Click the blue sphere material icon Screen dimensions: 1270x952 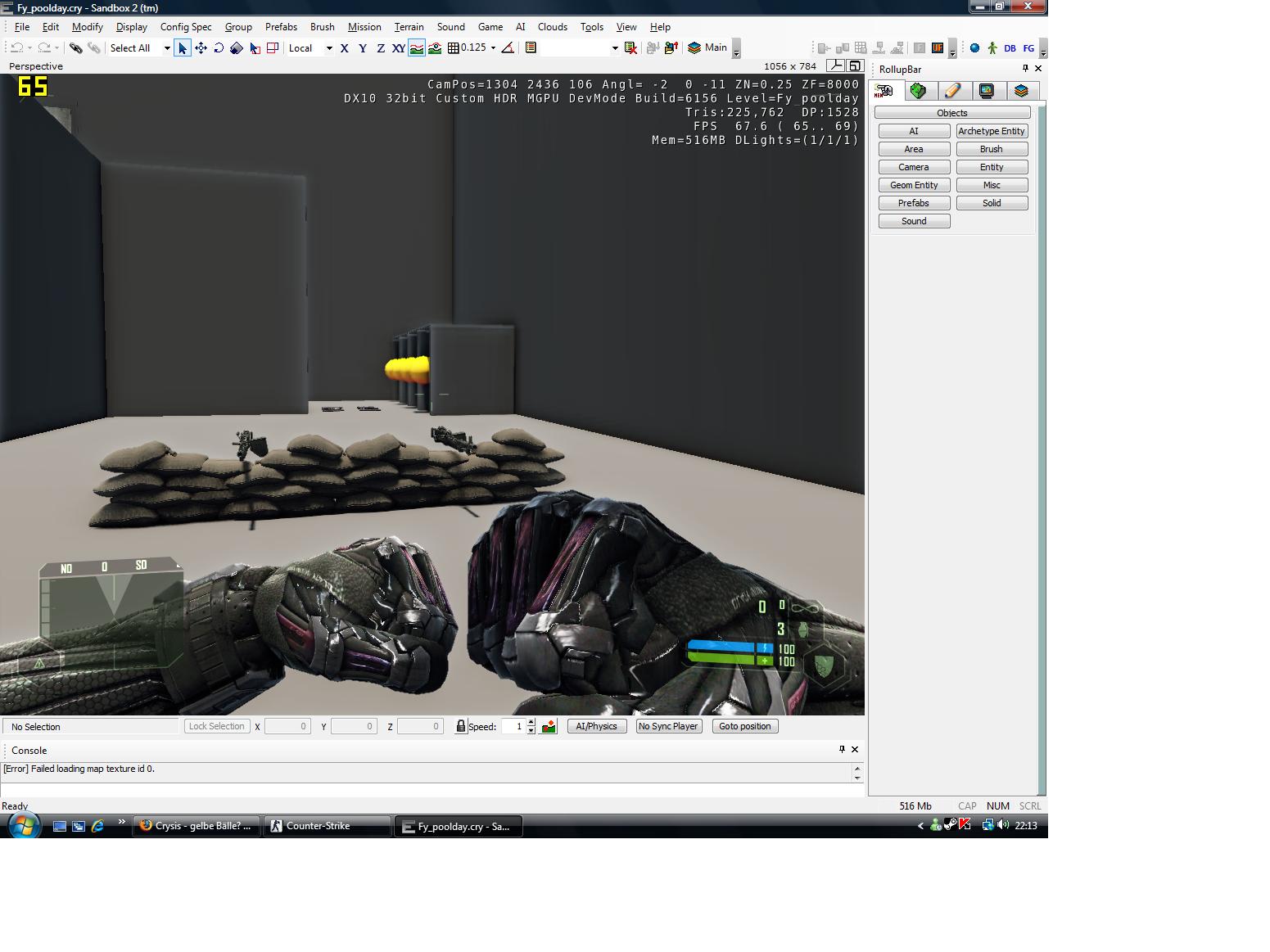point(974,48)
